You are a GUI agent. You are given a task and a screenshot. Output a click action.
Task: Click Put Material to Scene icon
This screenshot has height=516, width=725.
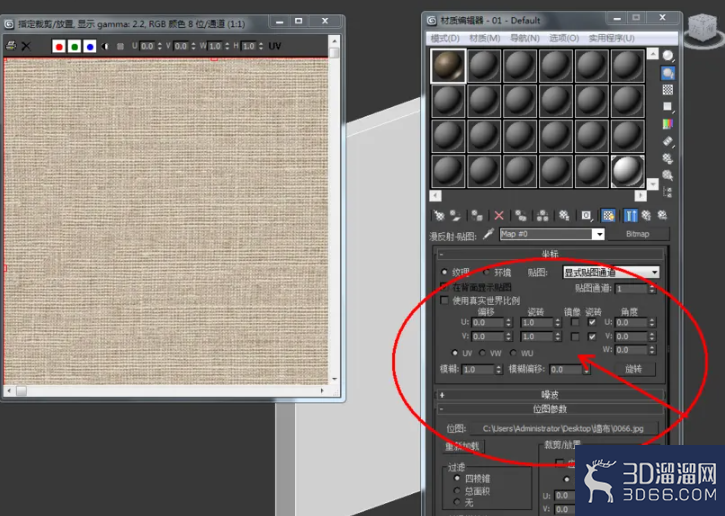click(x=456, y=215)
